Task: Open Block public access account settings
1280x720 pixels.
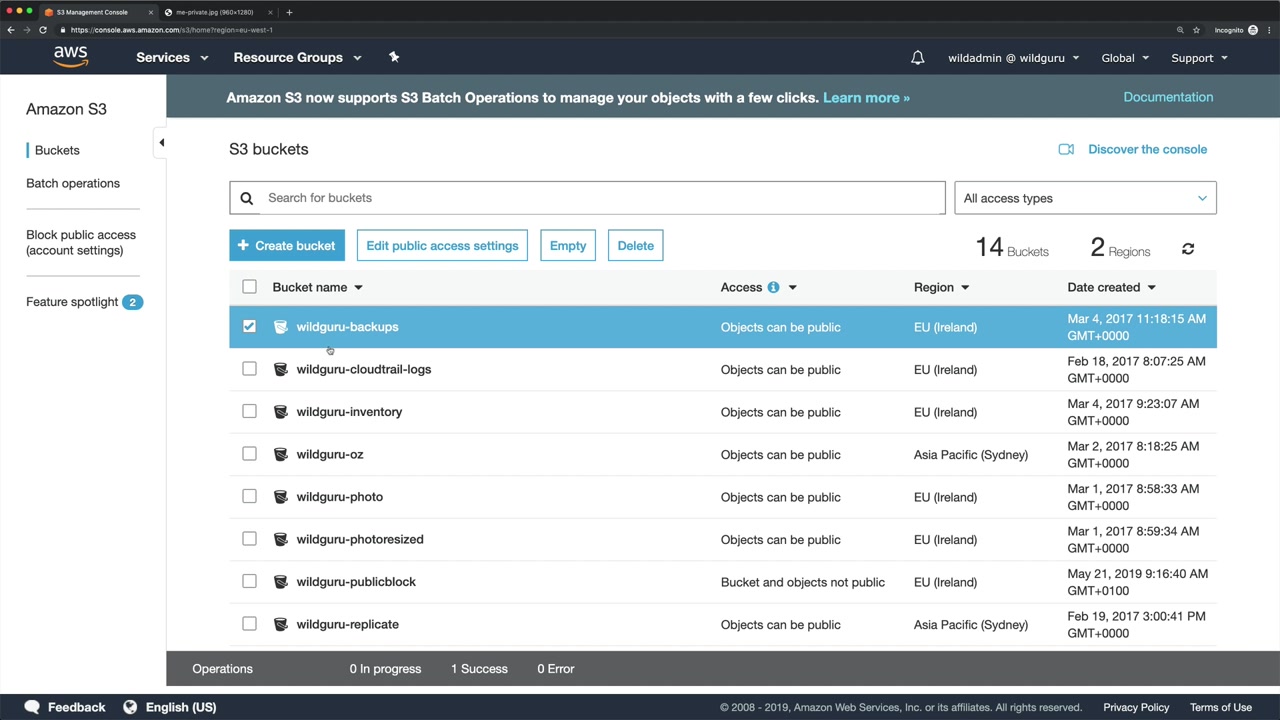Action: pyautogui.click(x=81, y=242)
